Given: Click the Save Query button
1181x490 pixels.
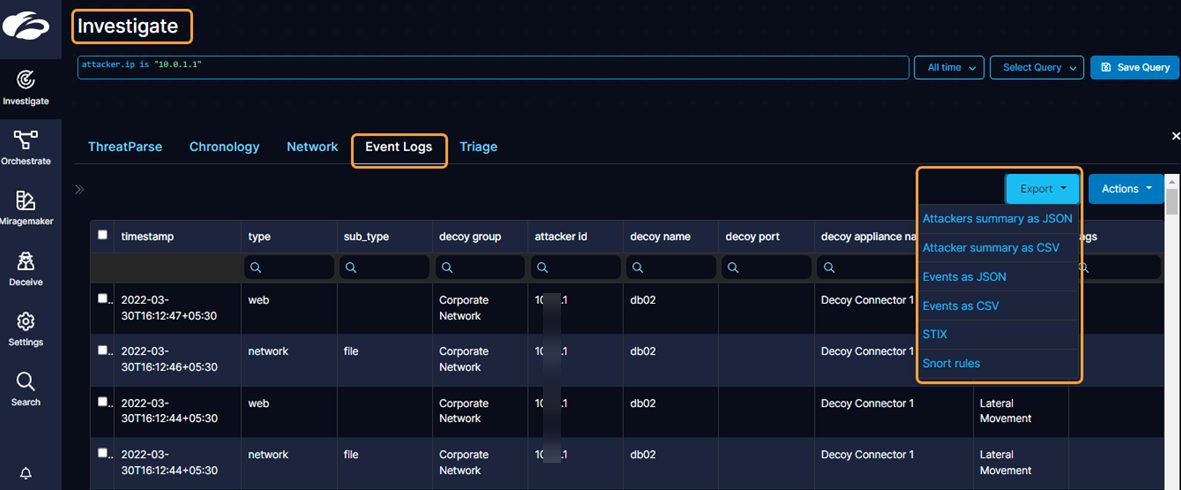Looking at the screenshot, I should click(1134, 67).
